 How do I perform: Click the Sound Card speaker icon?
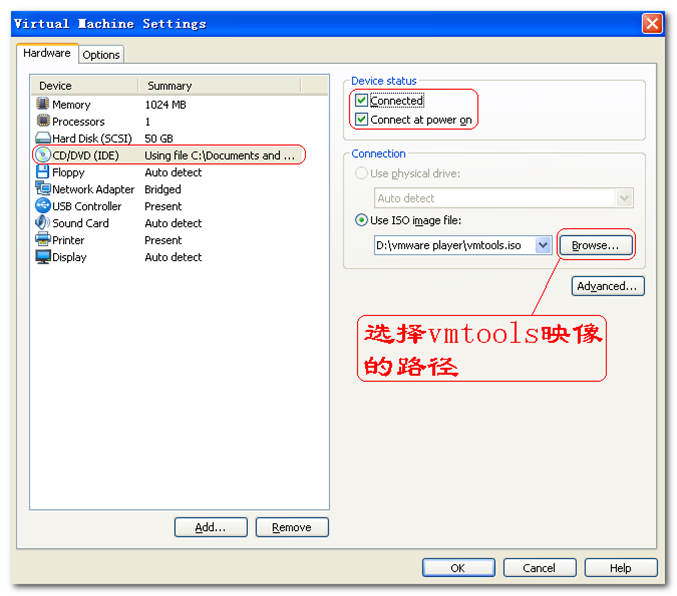(42, 222)
